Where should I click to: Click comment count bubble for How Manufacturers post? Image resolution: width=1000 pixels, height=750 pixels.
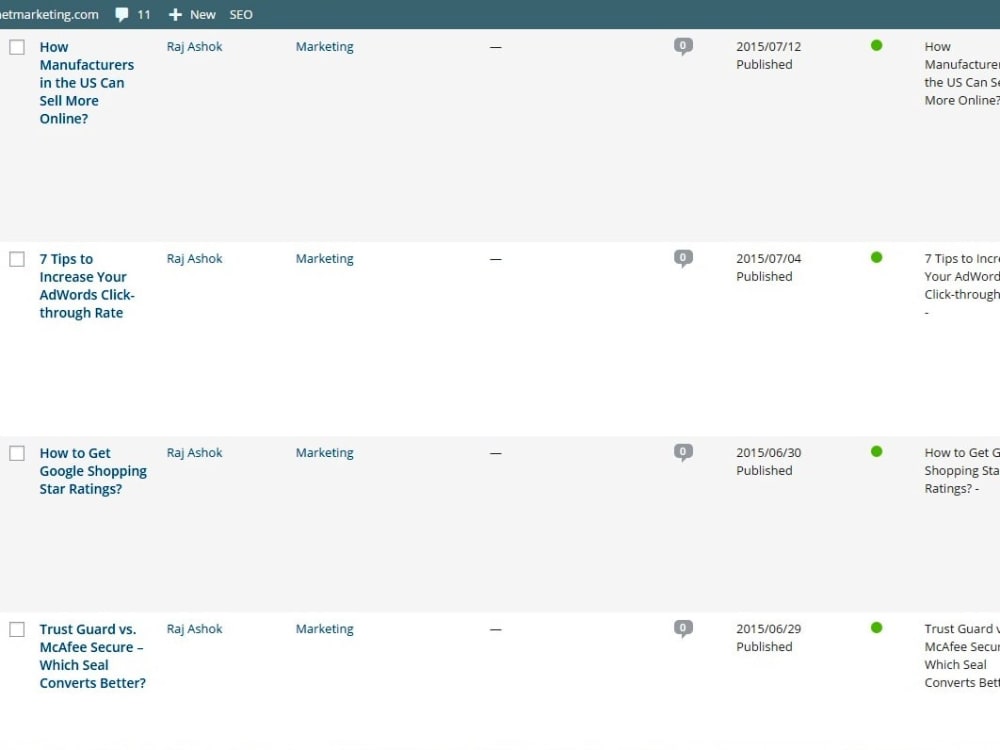click(x=683, y=47)
